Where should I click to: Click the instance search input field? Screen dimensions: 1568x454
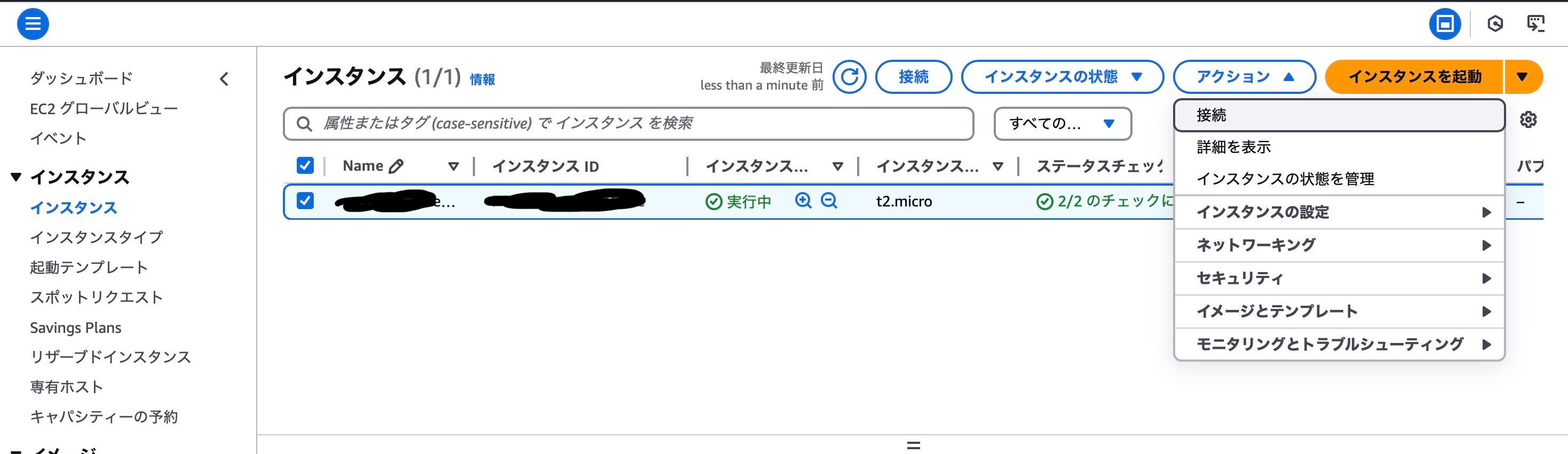[628, 124]
